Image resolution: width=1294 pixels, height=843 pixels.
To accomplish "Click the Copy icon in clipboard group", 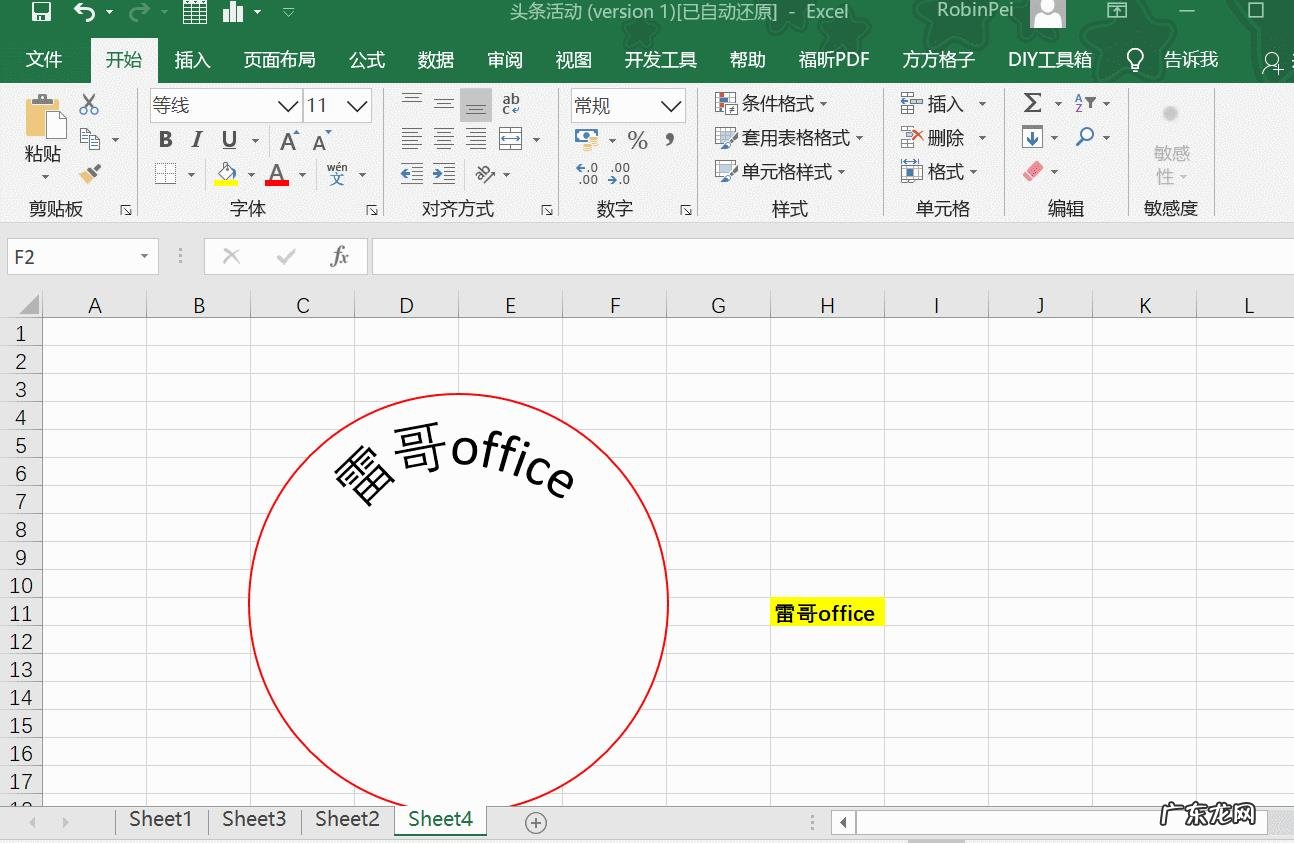I will [x=88, y=139].
